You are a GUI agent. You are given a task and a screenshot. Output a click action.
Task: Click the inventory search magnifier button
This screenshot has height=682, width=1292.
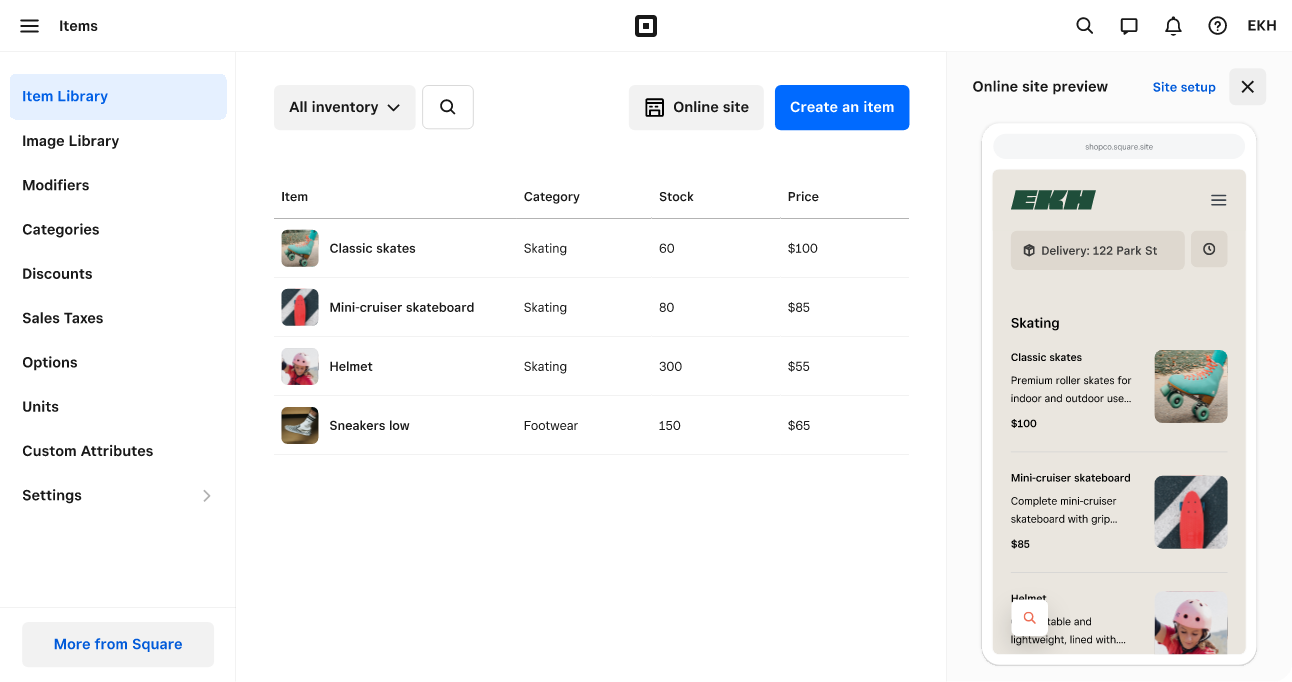coord(448,107)
